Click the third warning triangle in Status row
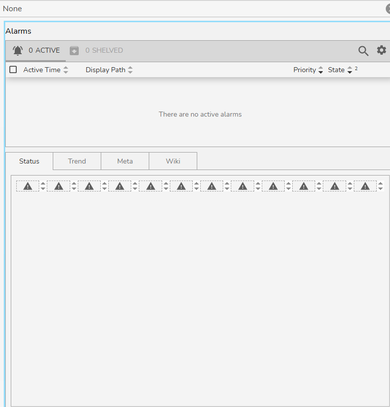390x407 pixels. tap(89, 186)
